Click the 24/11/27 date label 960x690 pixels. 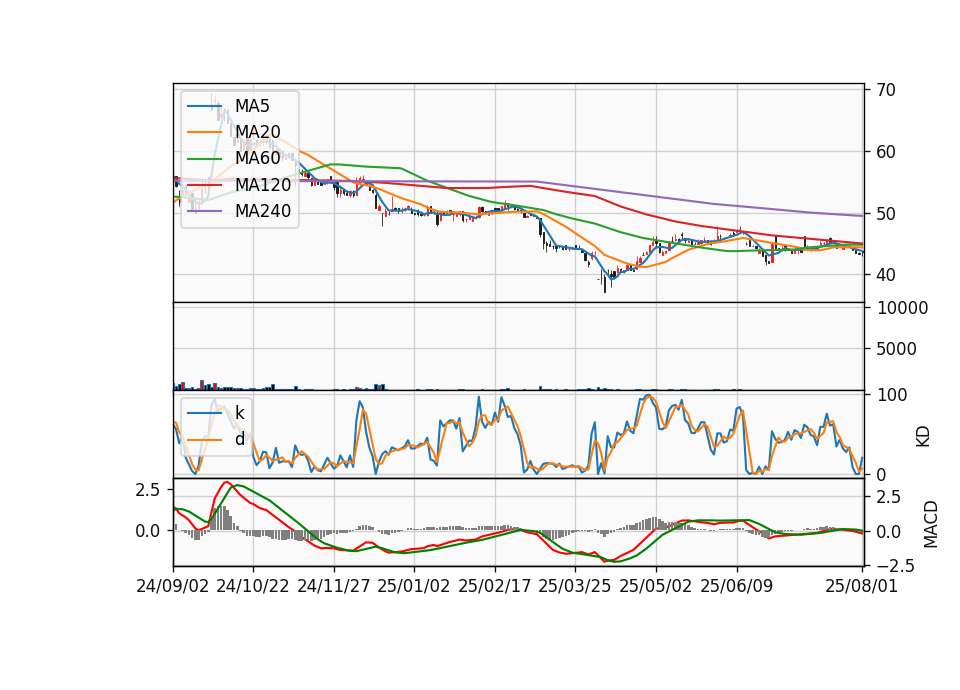pyautogui.click(x=334, y=586)
